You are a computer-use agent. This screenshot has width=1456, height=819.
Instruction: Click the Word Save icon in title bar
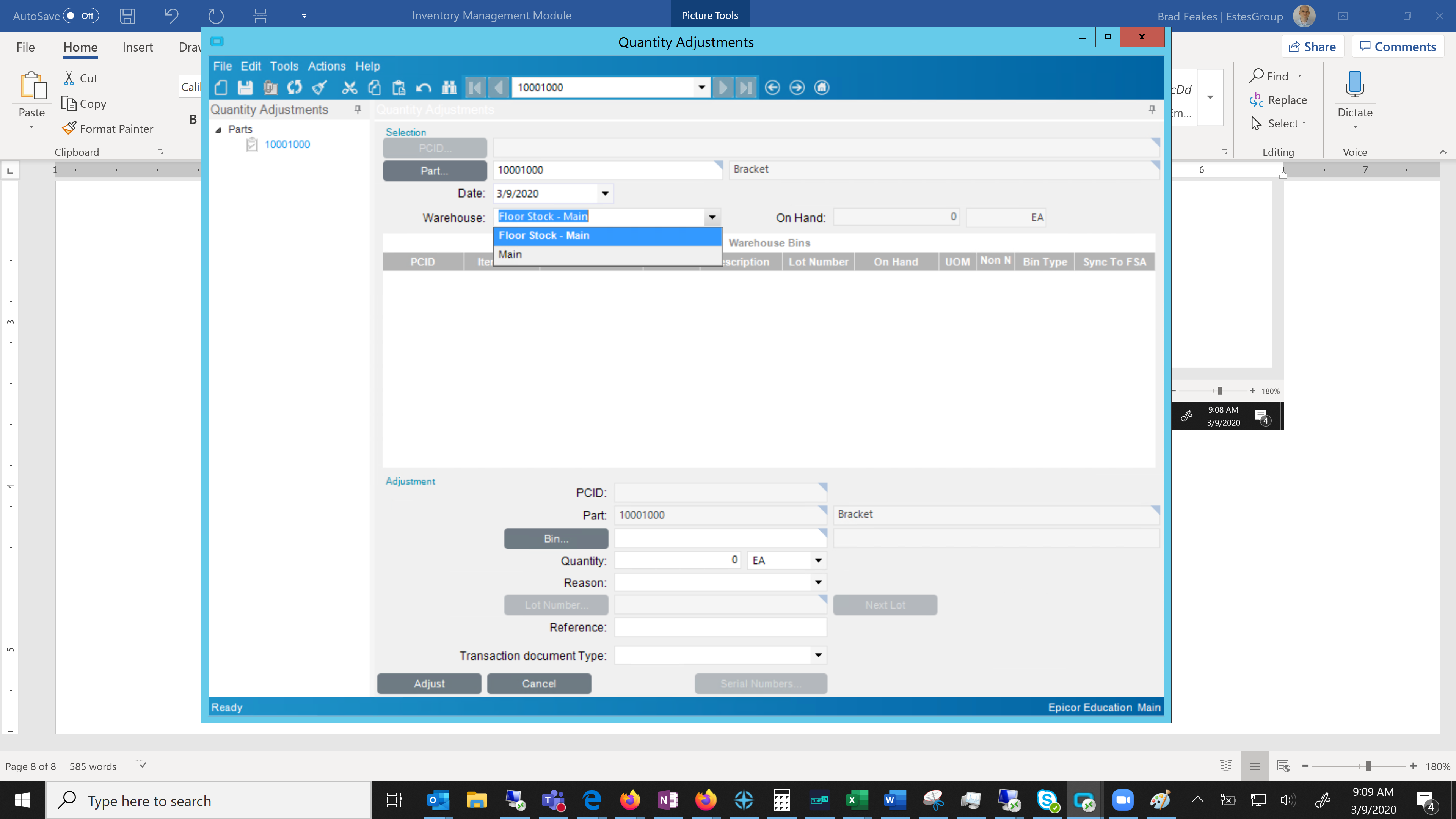click(127, 15)
